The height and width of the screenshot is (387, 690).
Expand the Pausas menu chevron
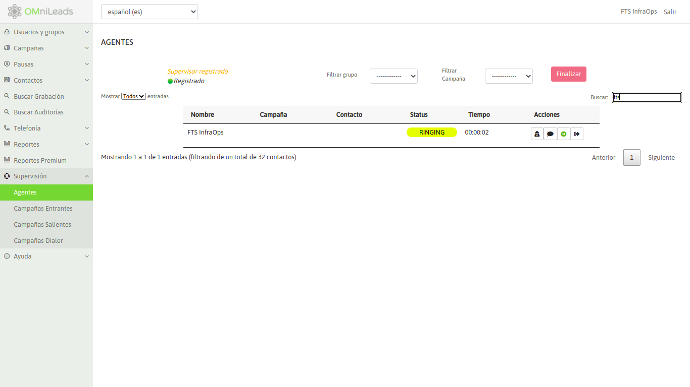87,64
